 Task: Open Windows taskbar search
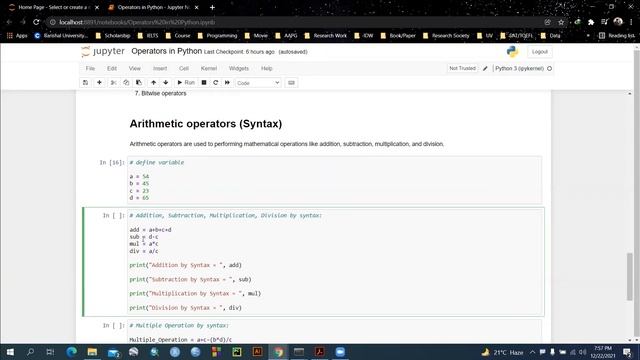tap(30, 352)
